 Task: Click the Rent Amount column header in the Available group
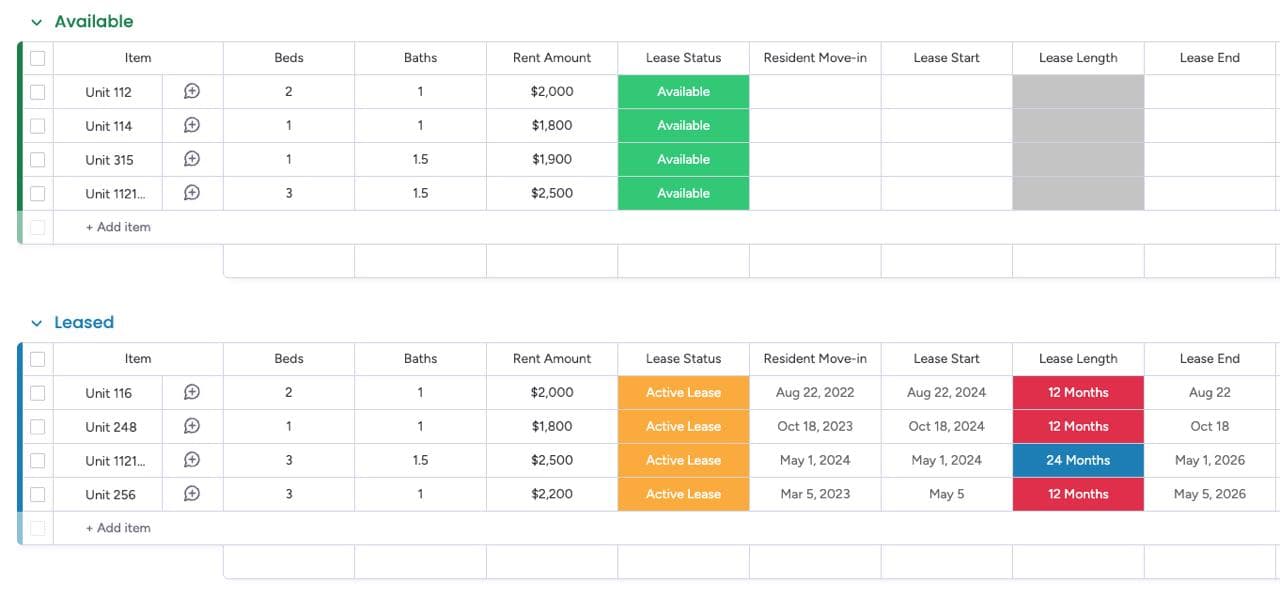tap(552, 58)
